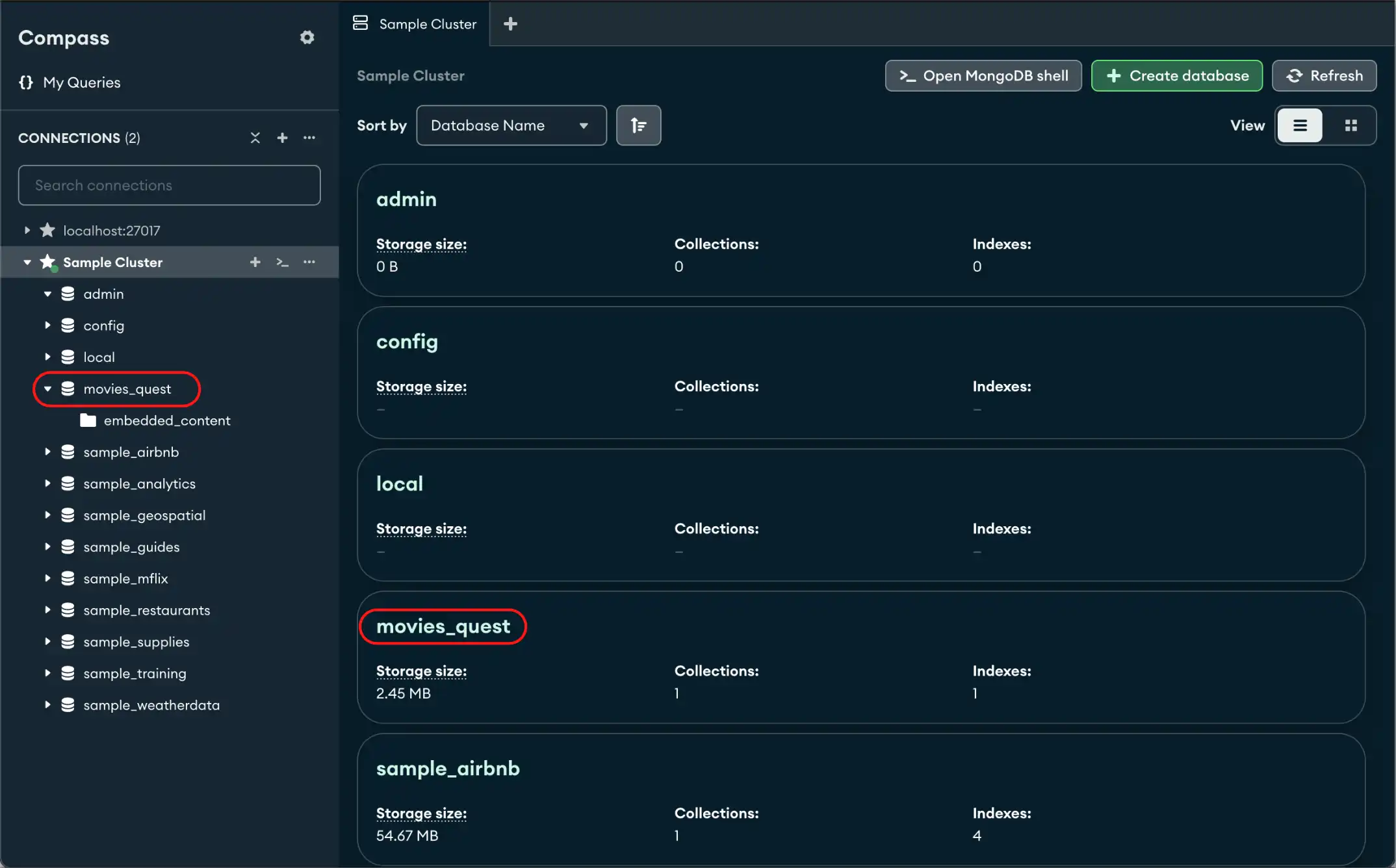Image resolution: width=1396 pixels, height=868 pixels.
Task: Click the grid view icon
Action: pyautogui.click(x=1351, y=125)
